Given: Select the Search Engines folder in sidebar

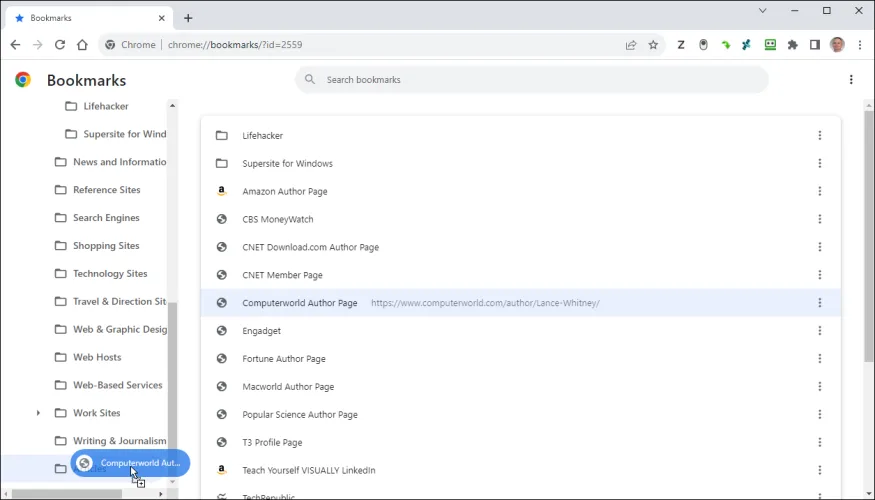Looking at the screenshot, I should [105, 218].
